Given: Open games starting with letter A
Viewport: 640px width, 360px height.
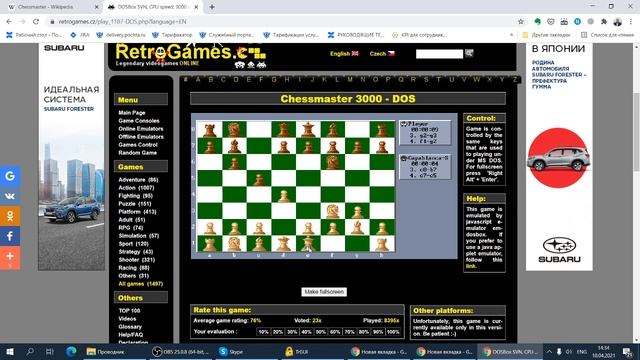Looking at the screenshot, I should tap(198, 79).
